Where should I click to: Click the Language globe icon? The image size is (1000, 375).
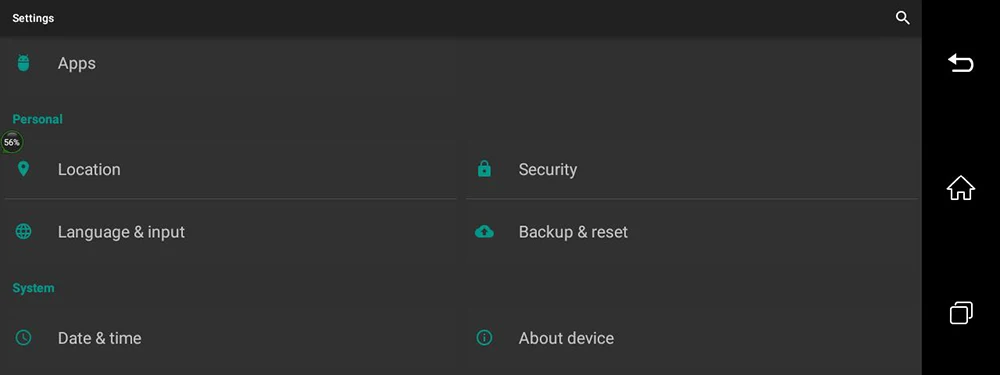click(x=24, y=232)
